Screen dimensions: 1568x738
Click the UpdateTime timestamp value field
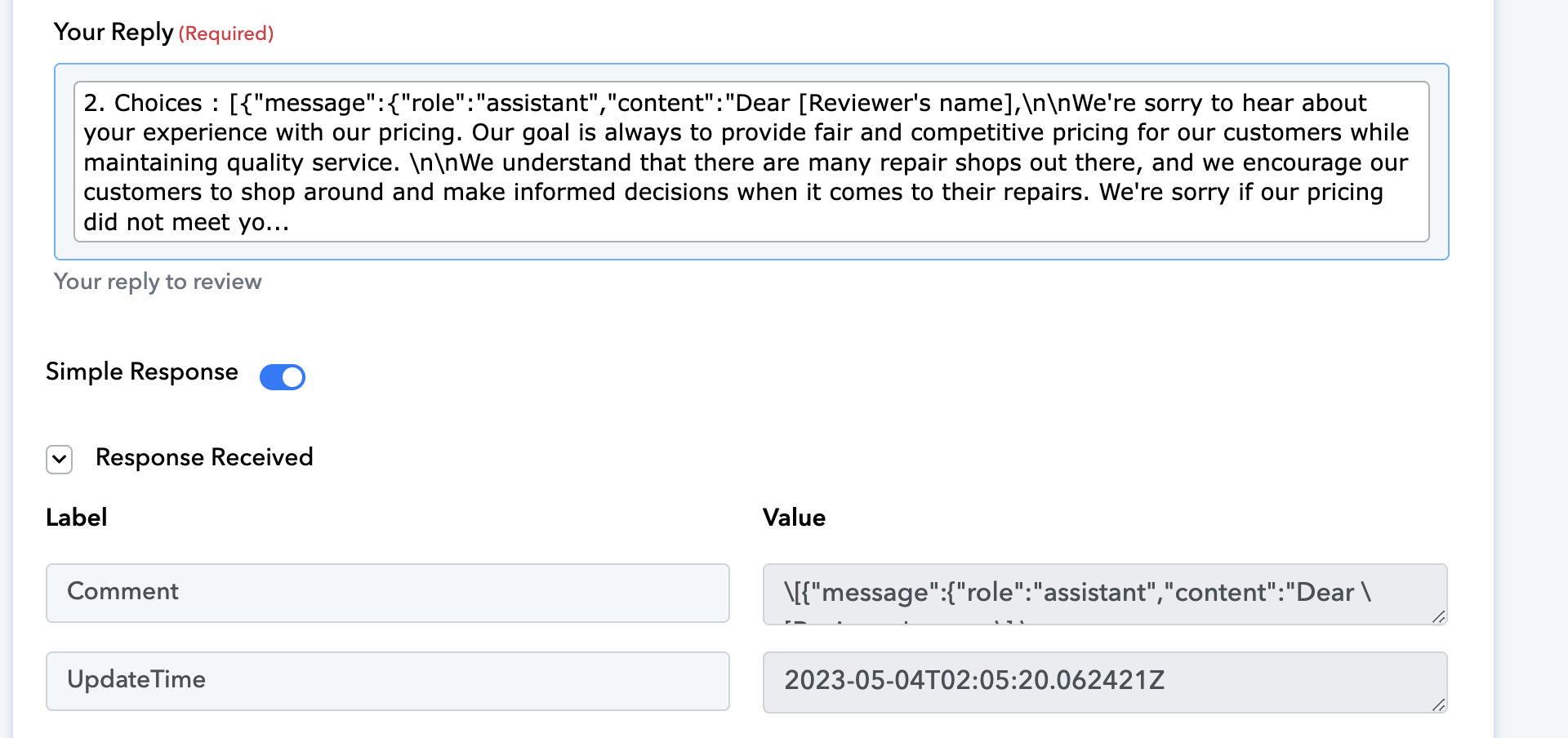click(1105, 682)
